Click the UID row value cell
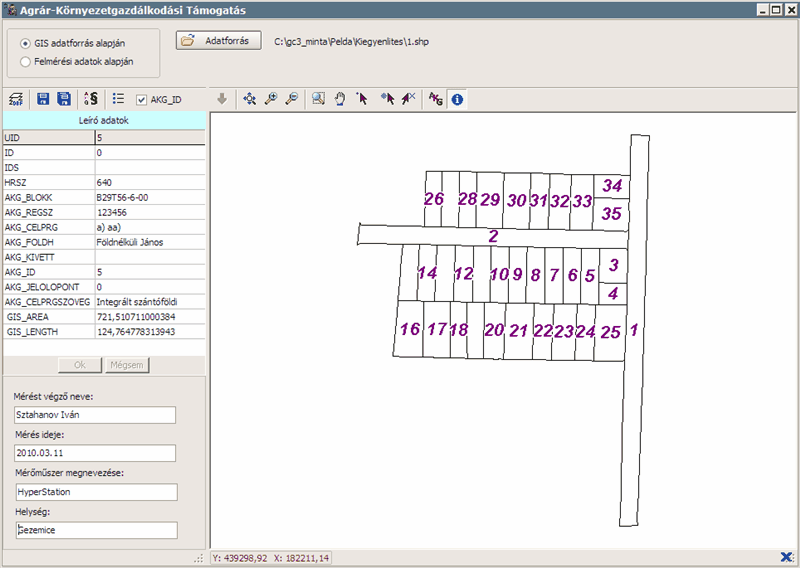800x568 pixels. click(x=150, y=138)
